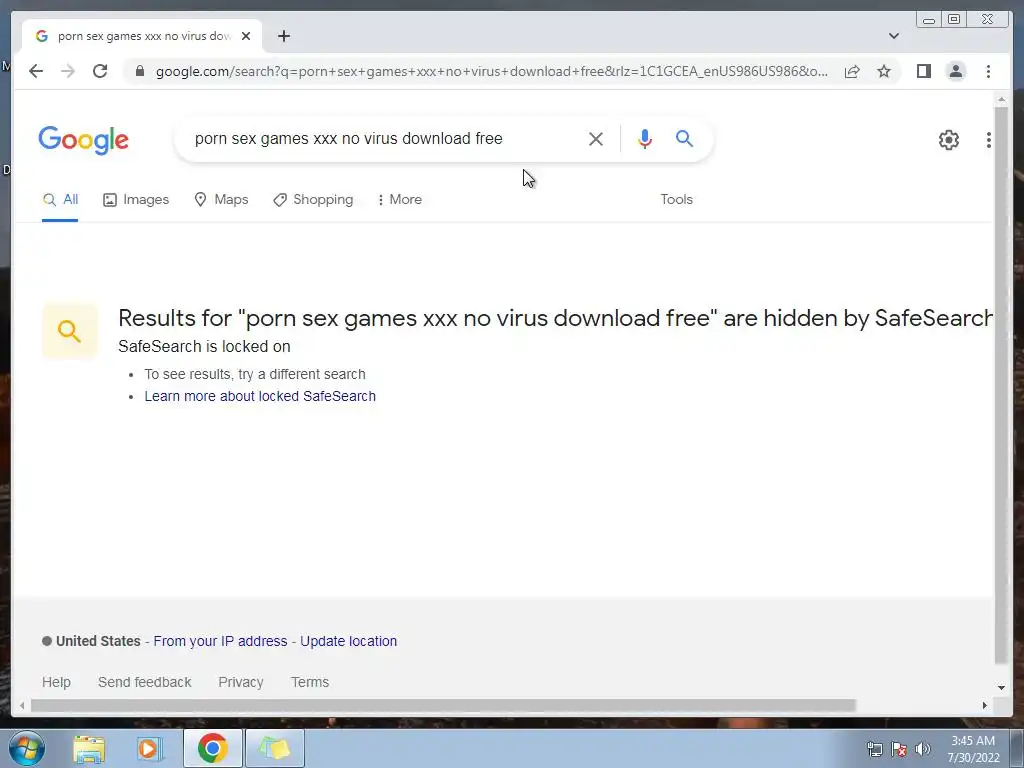Open the Help footer link
This screenshot has height=768, width=1024.
56,682
